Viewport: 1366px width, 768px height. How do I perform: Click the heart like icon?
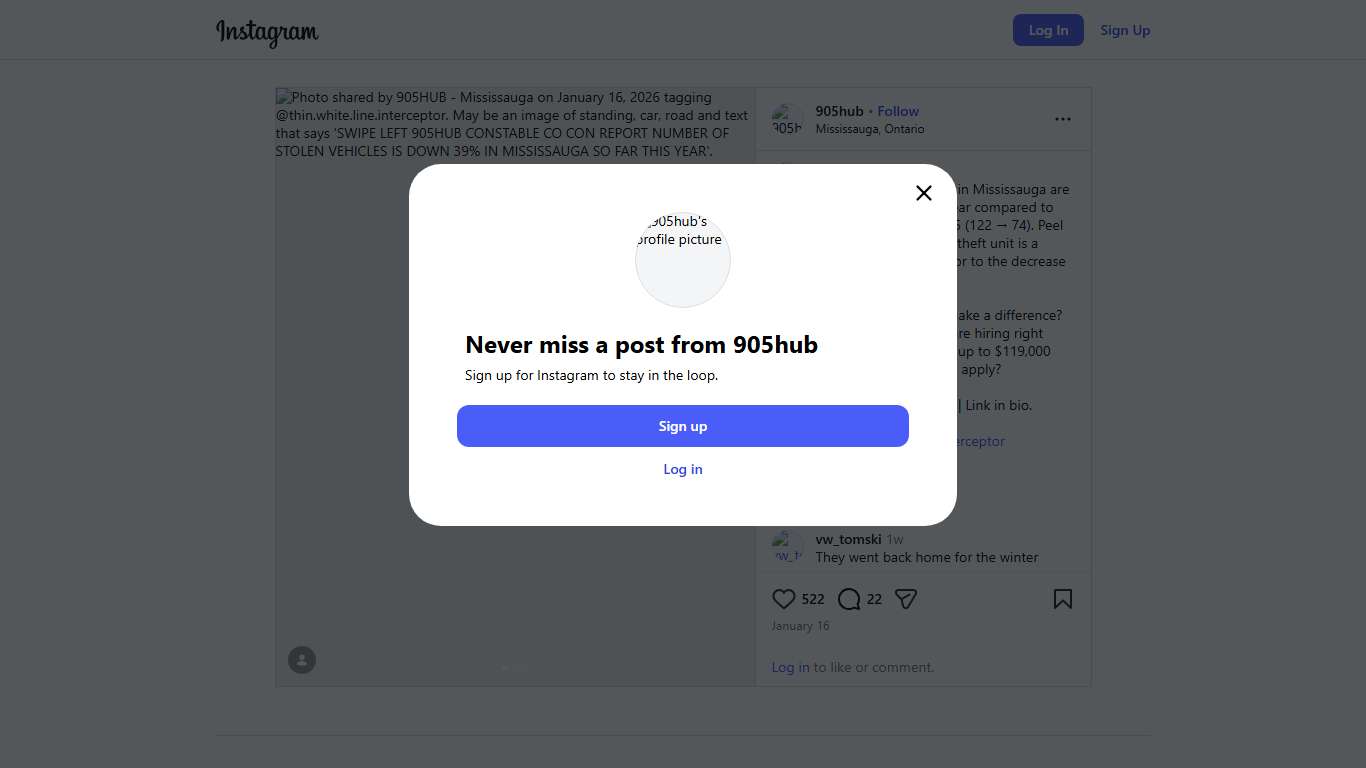(784, 599)
